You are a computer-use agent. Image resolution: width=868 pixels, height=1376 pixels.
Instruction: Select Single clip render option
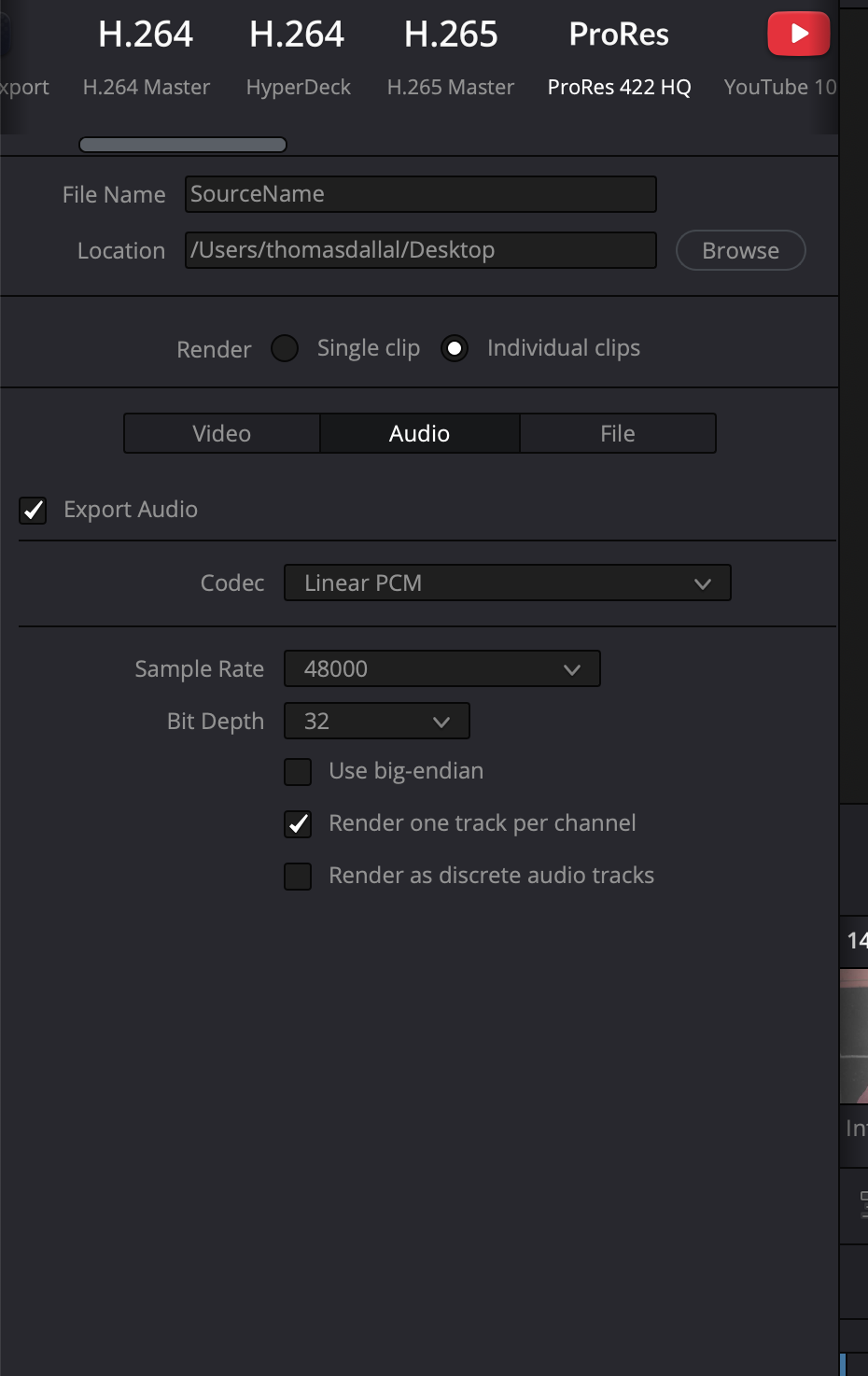pyautogui.click(x=285, y=348)
